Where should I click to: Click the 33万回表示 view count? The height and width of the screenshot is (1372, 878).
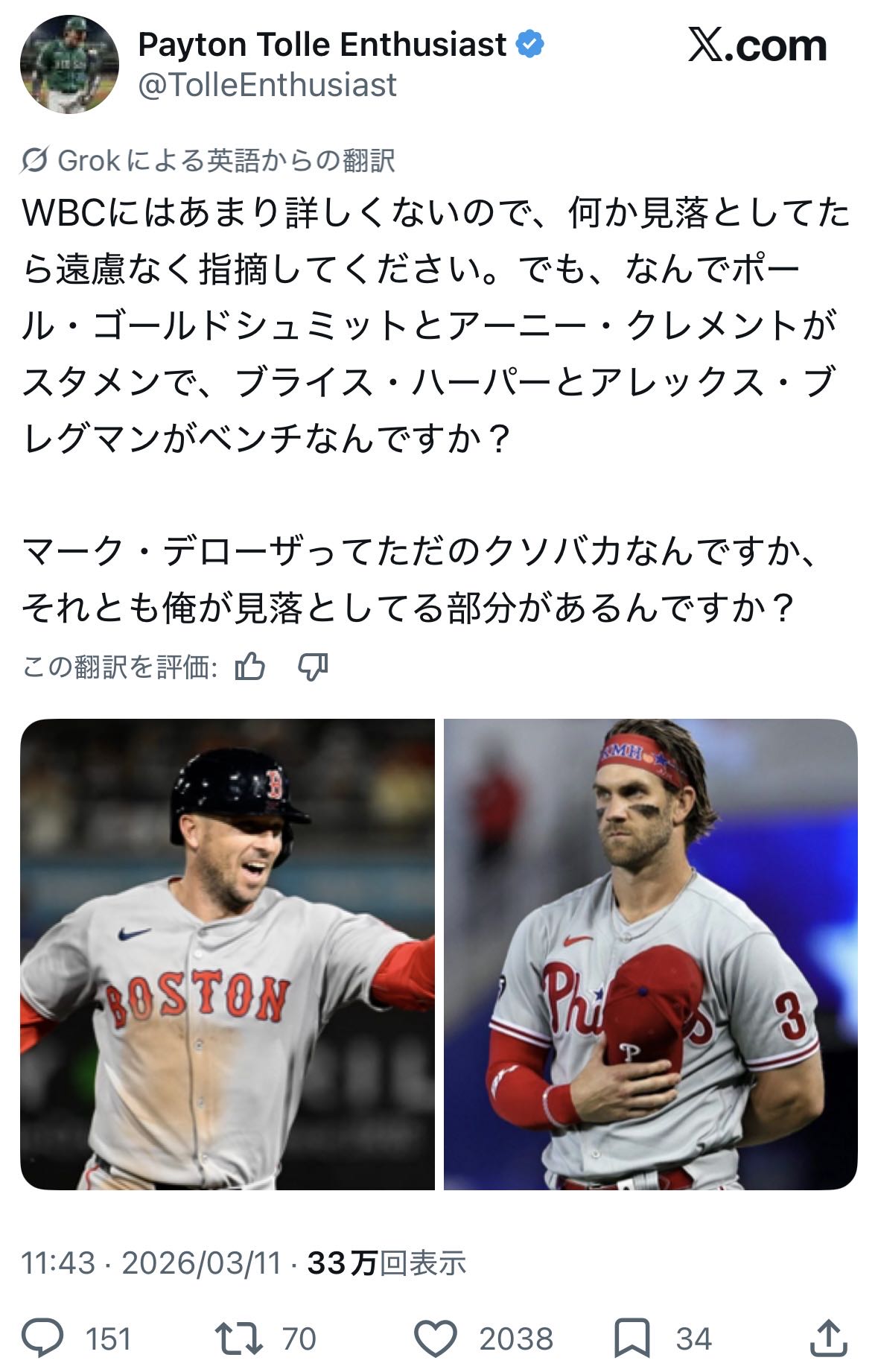(386, 1263)
